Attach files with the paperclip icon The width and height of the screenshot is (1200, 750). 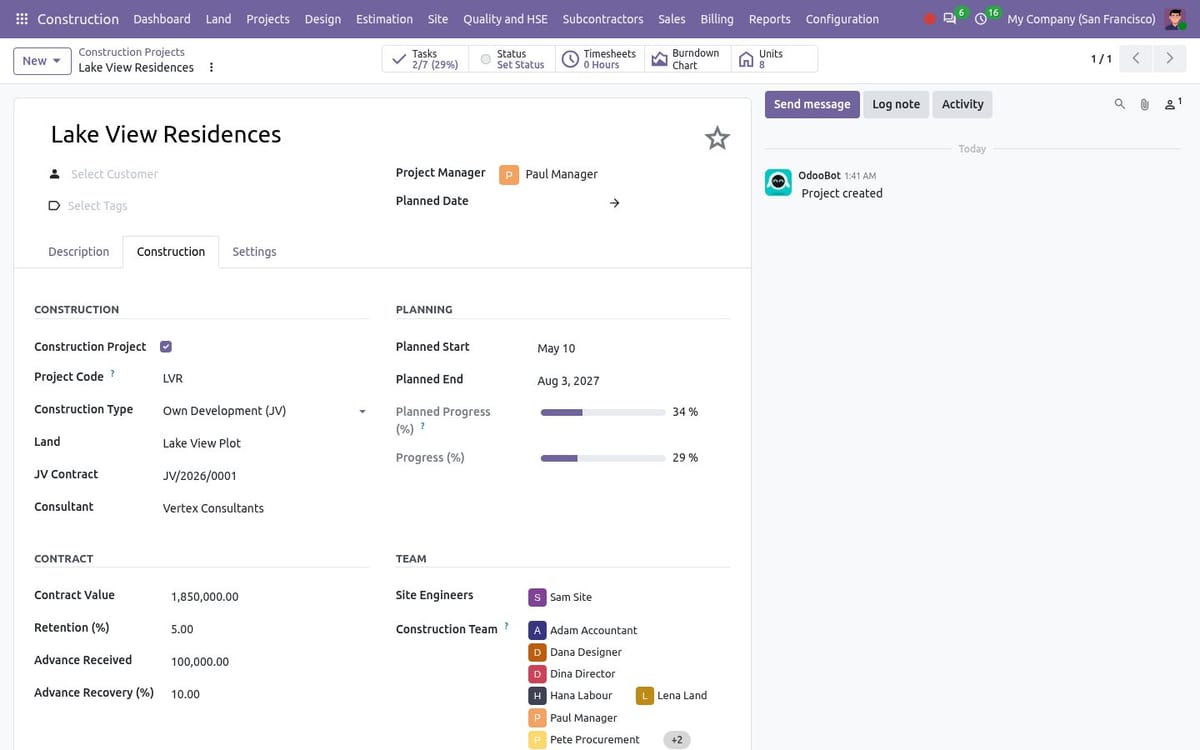[x=1145, y=104]
